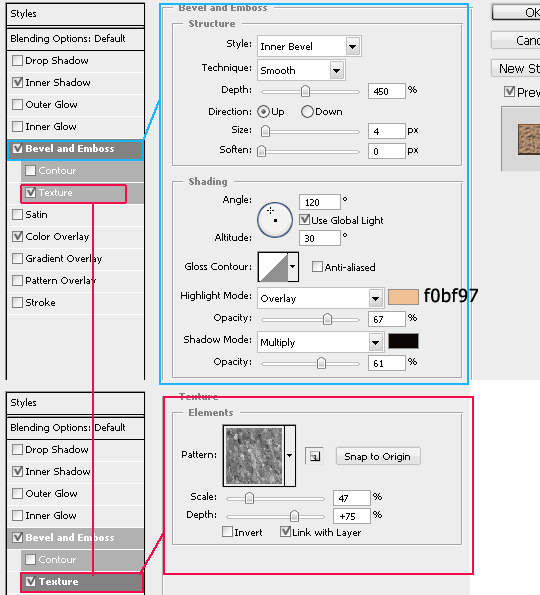Click texture Scale field showing 47

[351, 498]
